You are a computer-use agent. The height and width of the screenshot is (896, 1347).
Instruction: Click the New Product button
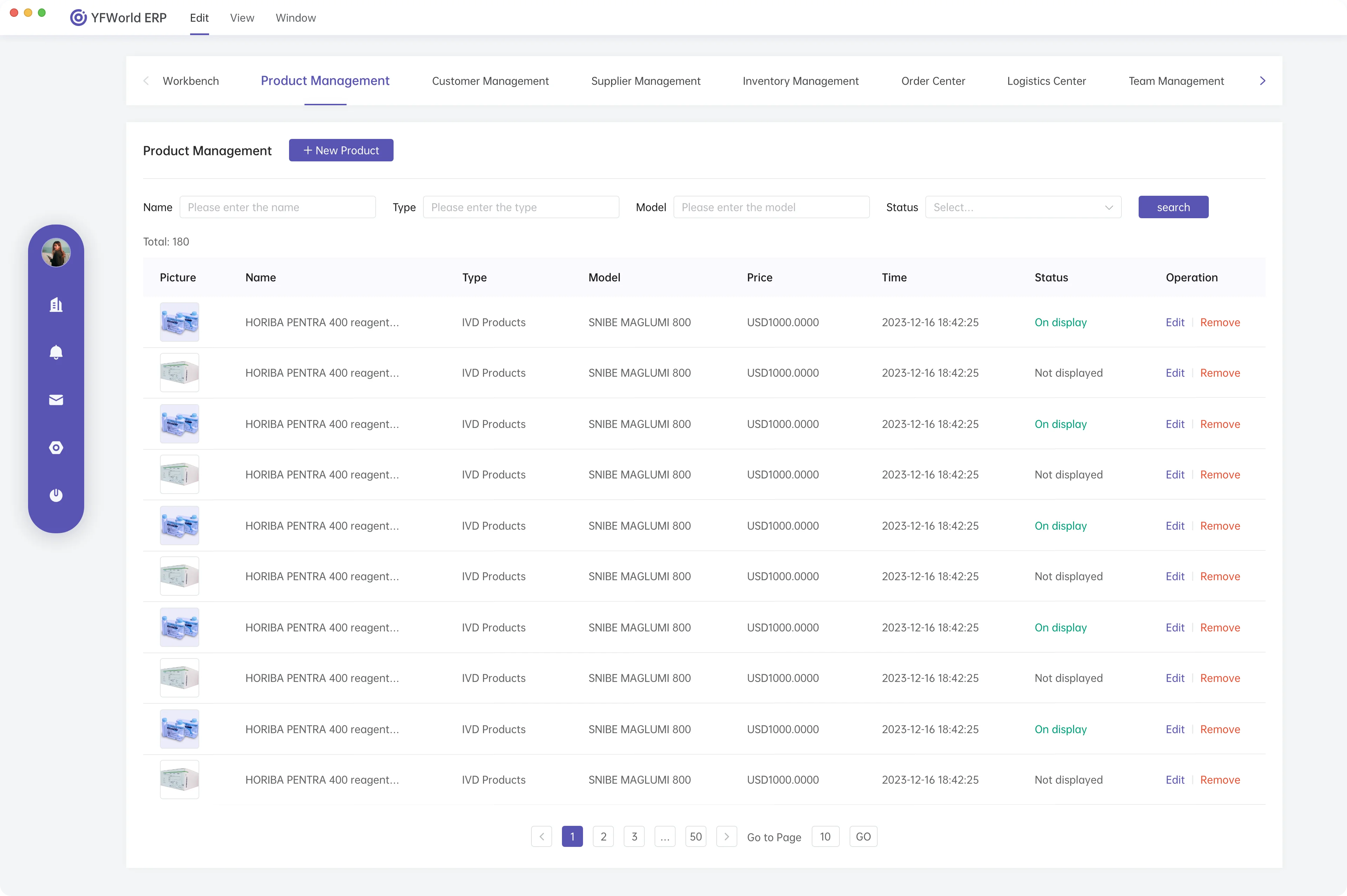[x=341, y=150]
